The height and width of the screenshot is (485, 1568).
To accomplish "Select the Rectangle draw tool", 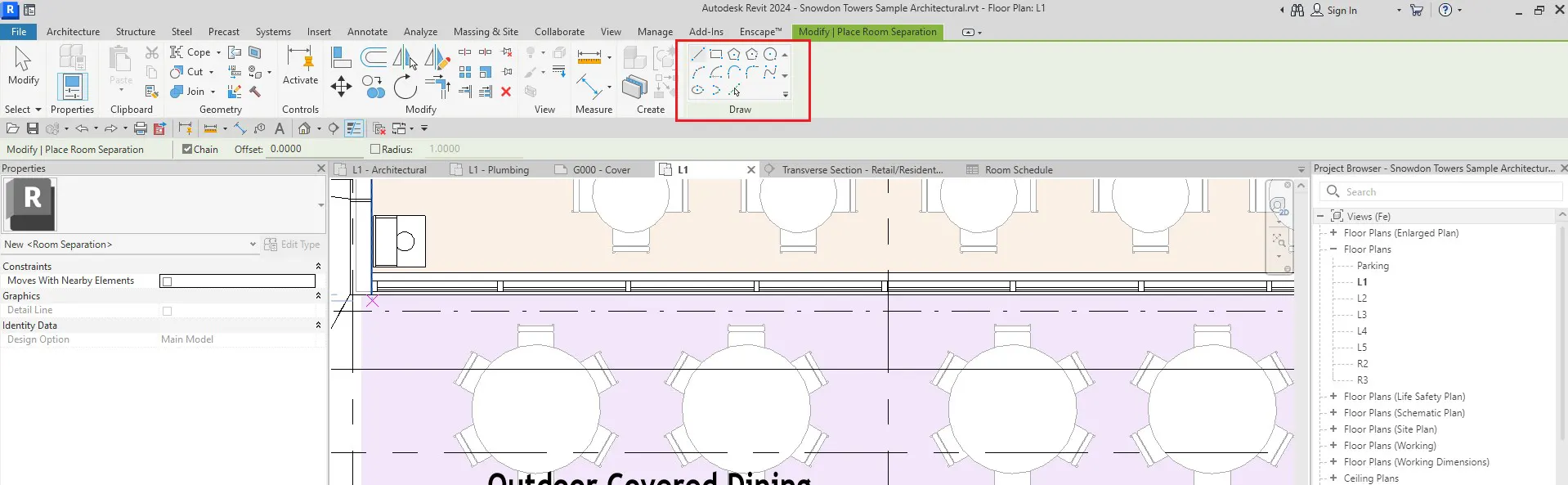I will [715, 54].
